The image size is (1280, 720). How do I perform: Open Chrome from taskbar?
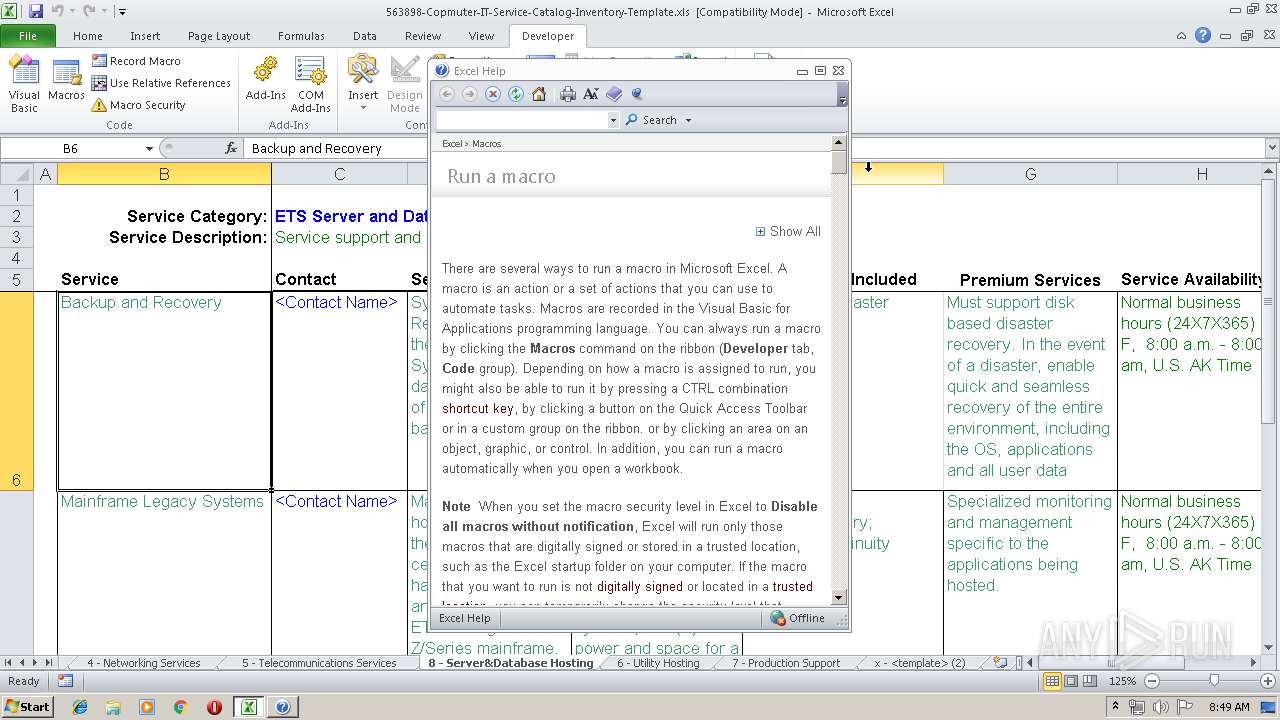180,707
